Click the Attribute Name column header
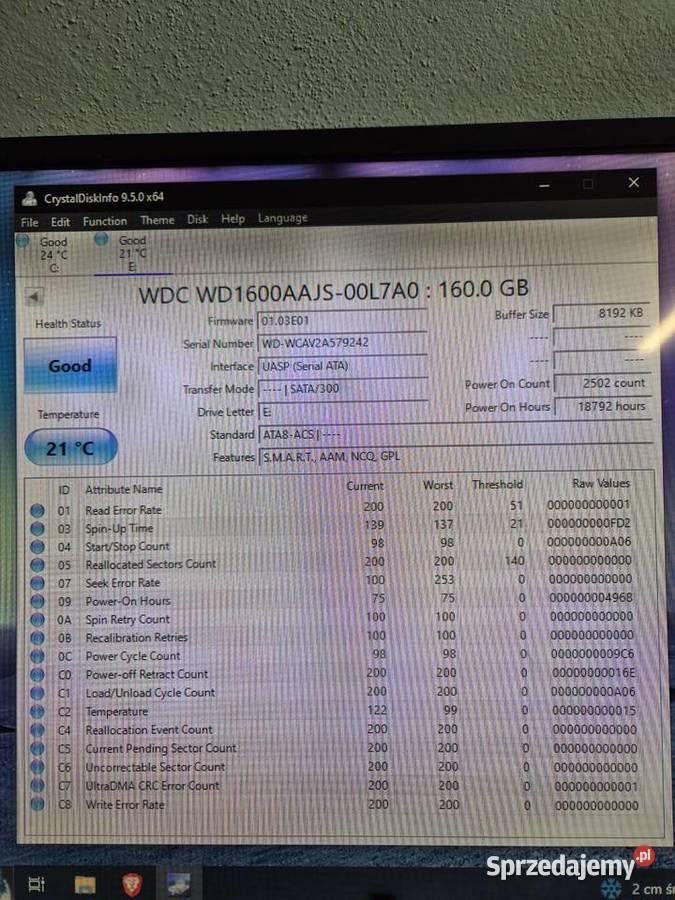This screenshot has width=675, height=900. tap(123, 489)
